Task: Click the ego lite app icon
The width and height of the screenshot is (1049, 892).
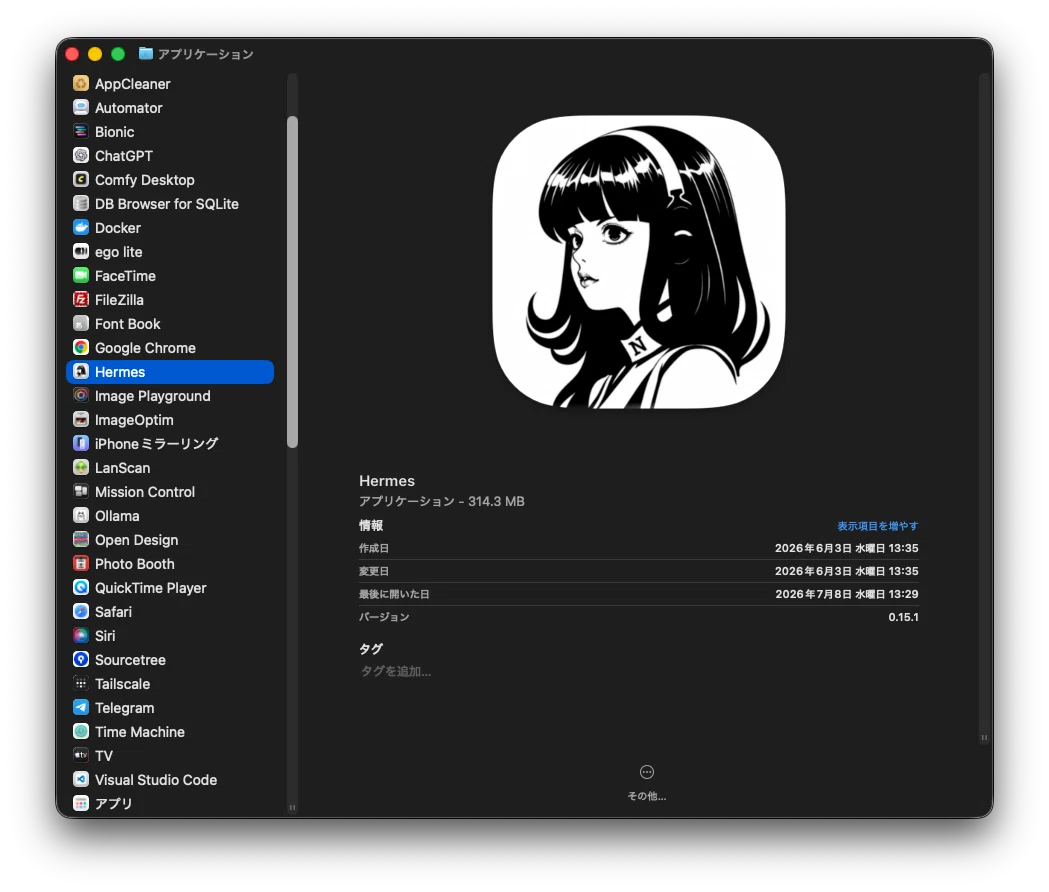Action: [81, 252]
